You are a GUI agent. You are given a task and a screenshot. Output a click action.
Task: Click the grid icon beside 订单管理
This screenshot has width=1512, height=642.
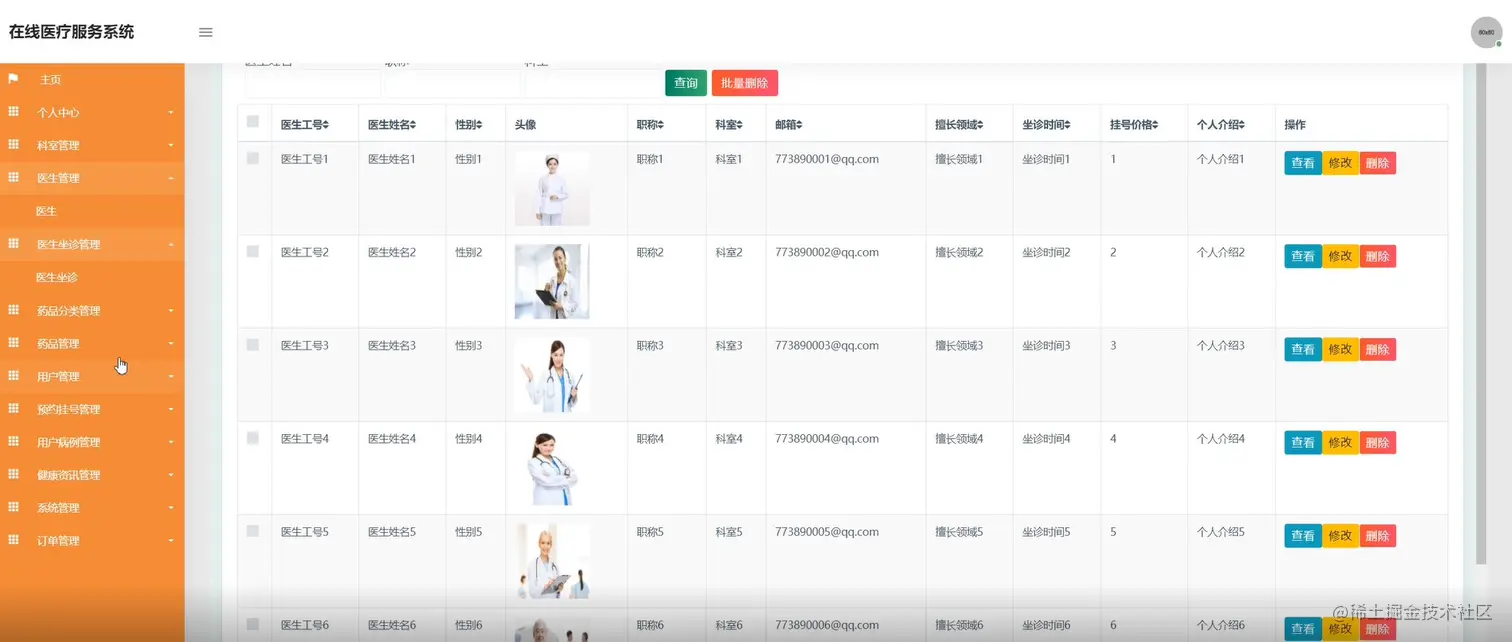pos(14,541)
